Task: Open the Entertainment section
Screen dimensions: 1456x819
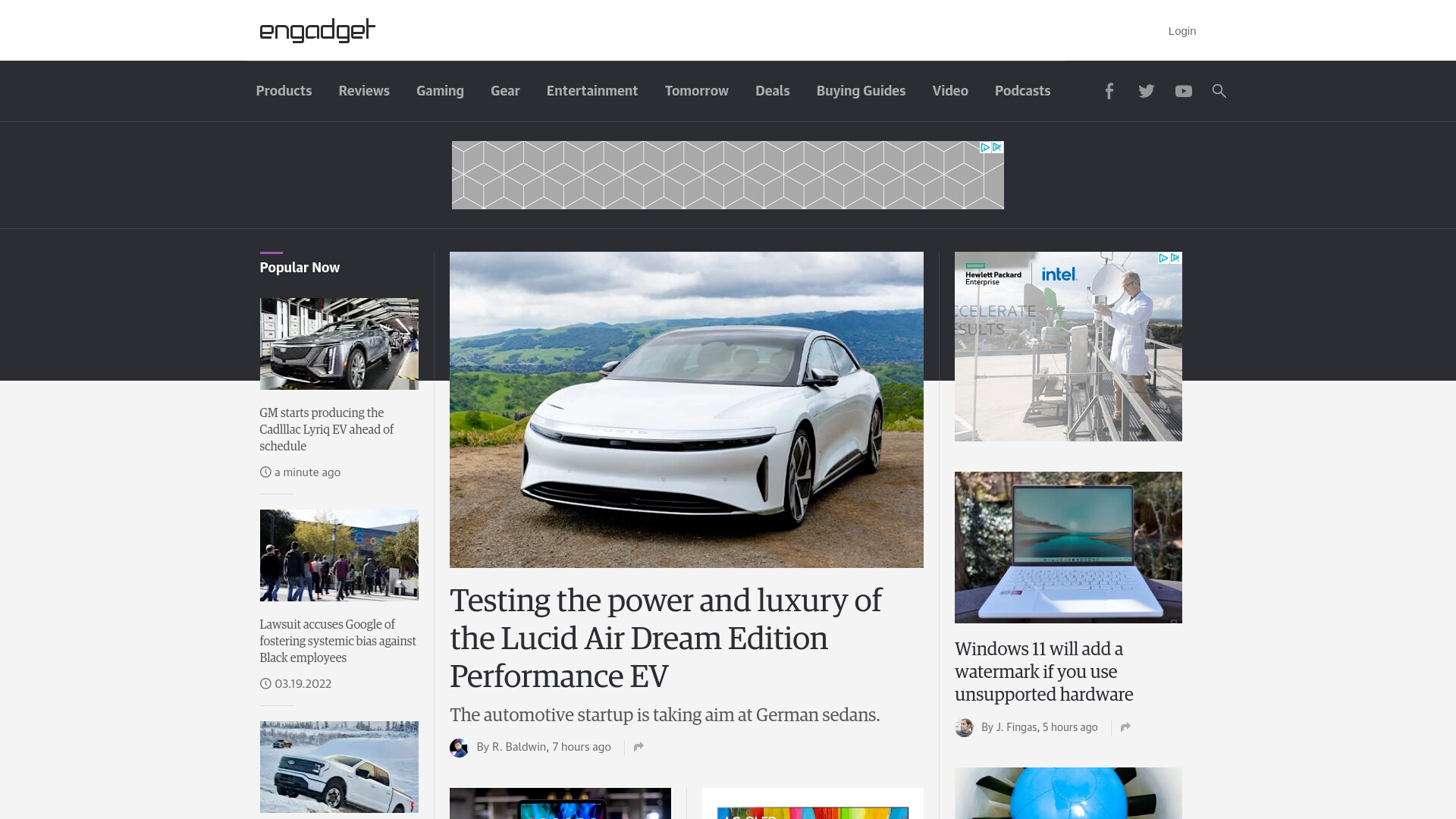Action: point(592,91)
